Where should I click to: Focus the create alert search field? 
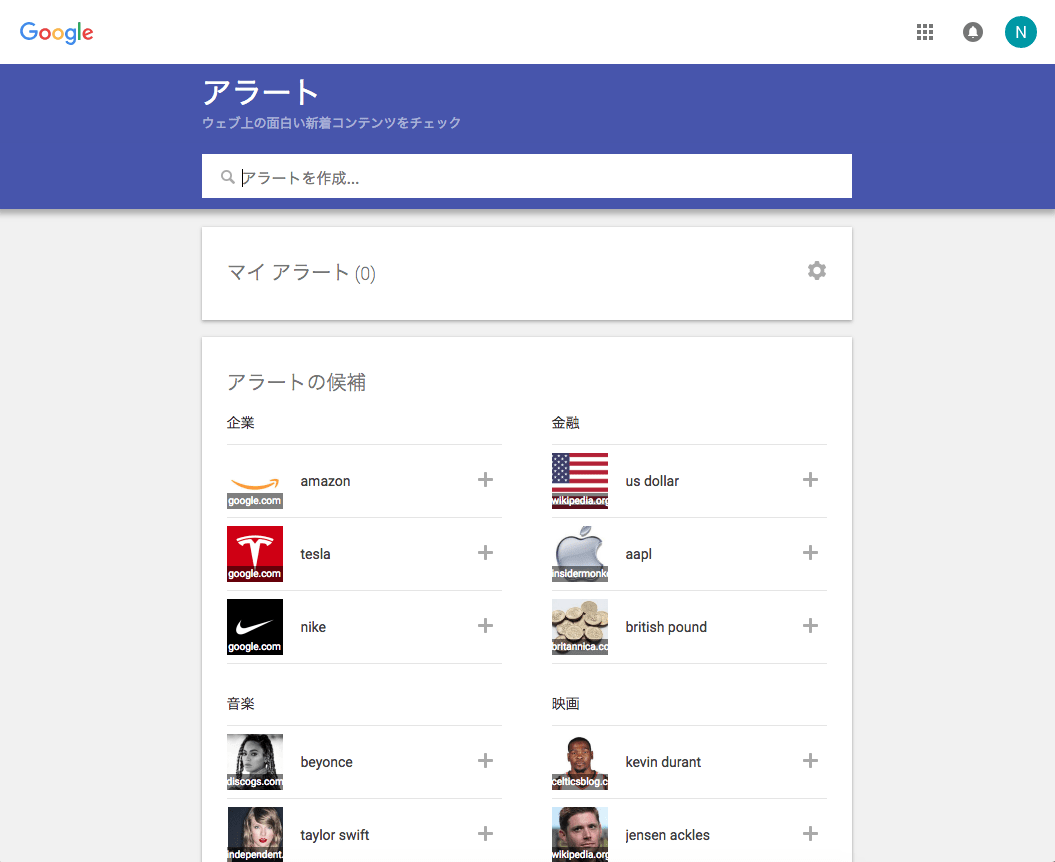527,176
